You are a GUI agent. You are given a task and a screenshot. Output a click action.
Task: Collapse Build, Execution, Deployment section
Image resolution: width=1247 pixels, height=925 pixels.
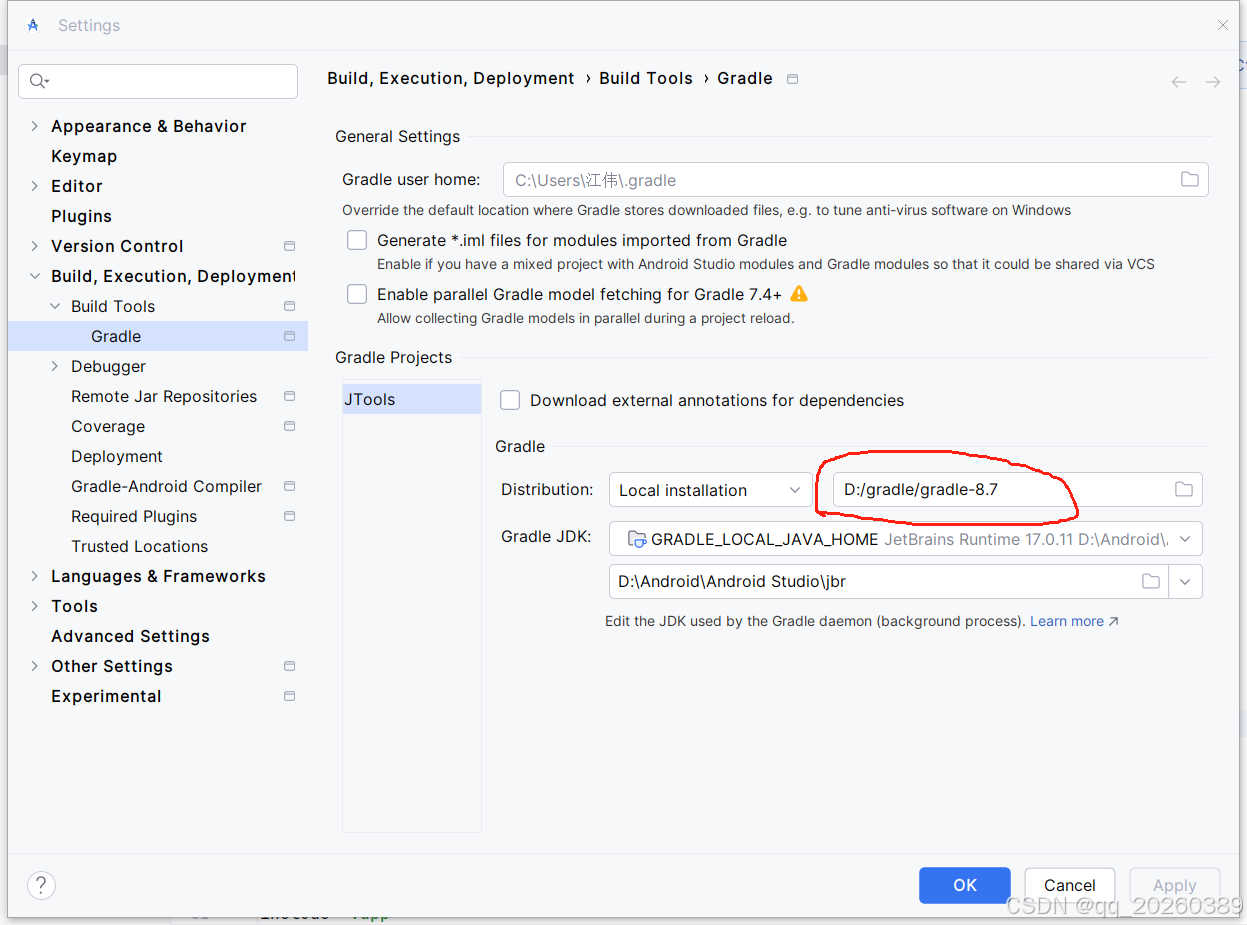coord(35,276)
